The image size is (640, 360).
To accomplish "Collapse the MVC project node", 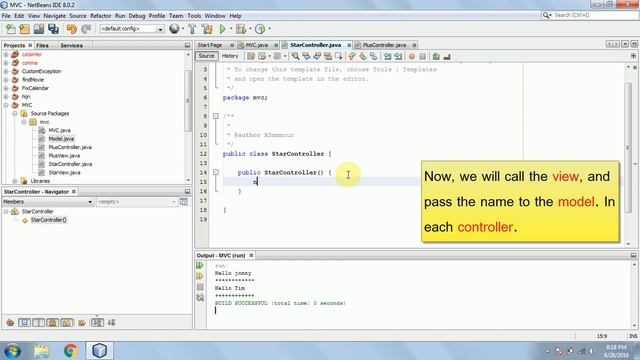I will 6,105.
